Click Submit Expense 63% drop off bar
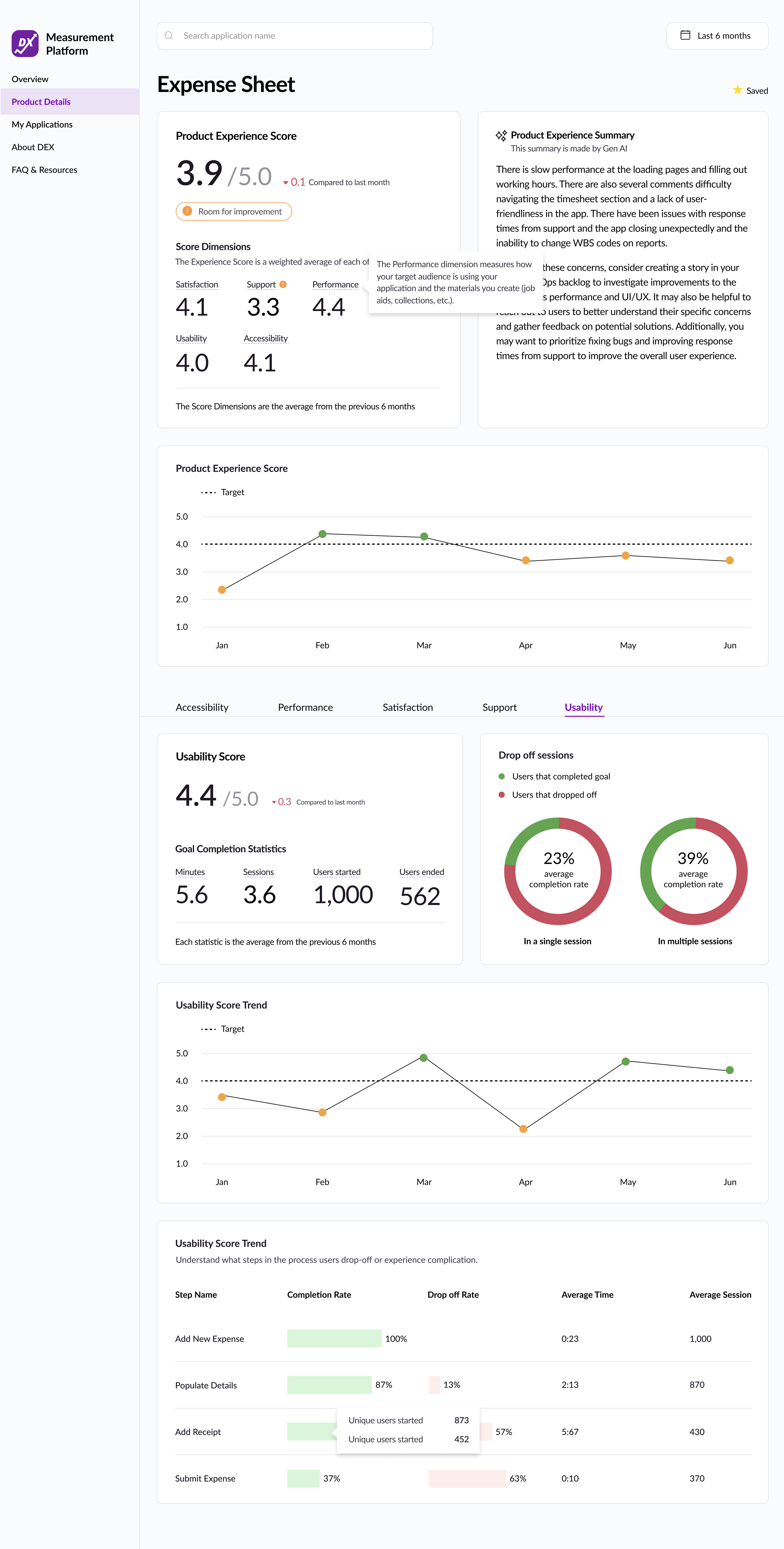The width and height of the screenshot is (784, 1549). [467, 1478]
